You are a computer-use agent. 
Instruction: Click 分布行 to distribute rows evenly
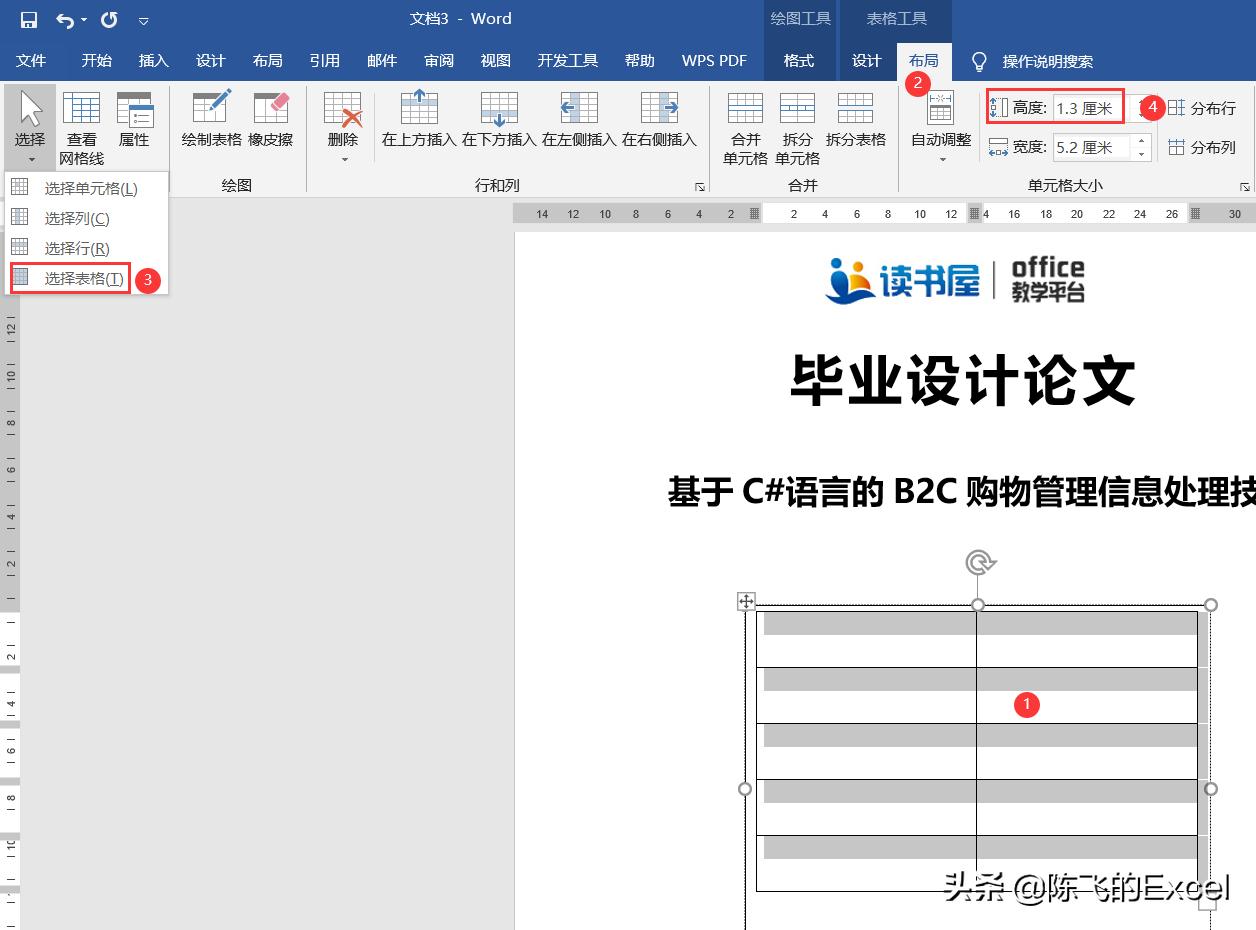1213,108
